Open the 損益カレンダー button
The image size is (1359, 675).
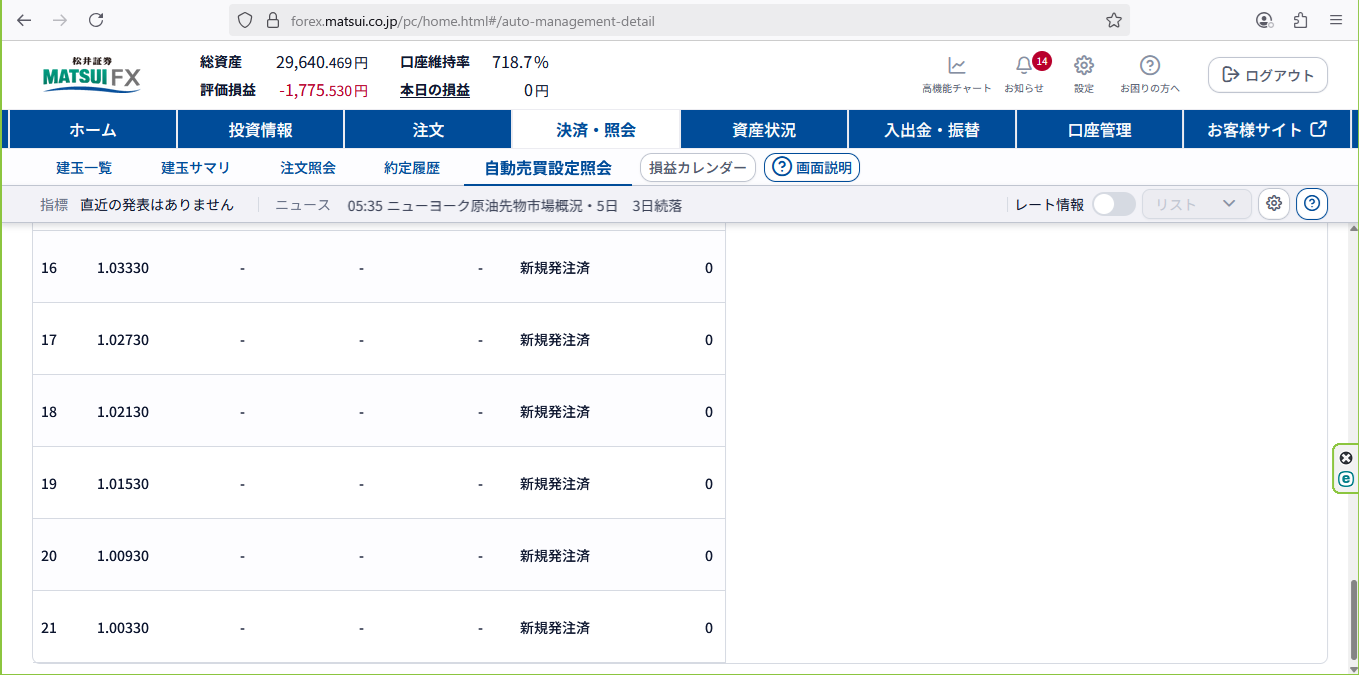pyautogui.click(x=698, y=168)
